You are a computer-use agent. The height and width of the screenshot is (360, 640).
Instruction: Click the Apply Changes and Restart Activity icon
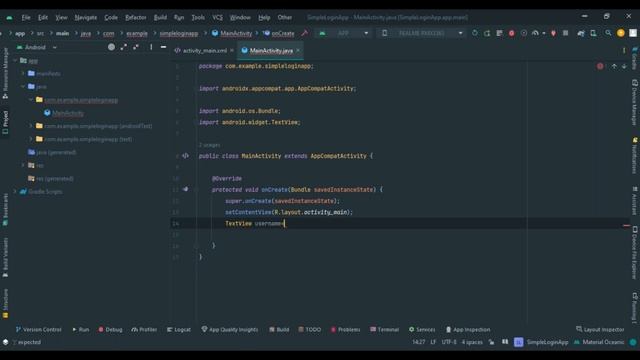pyautogui.click(x=487, y=33)
